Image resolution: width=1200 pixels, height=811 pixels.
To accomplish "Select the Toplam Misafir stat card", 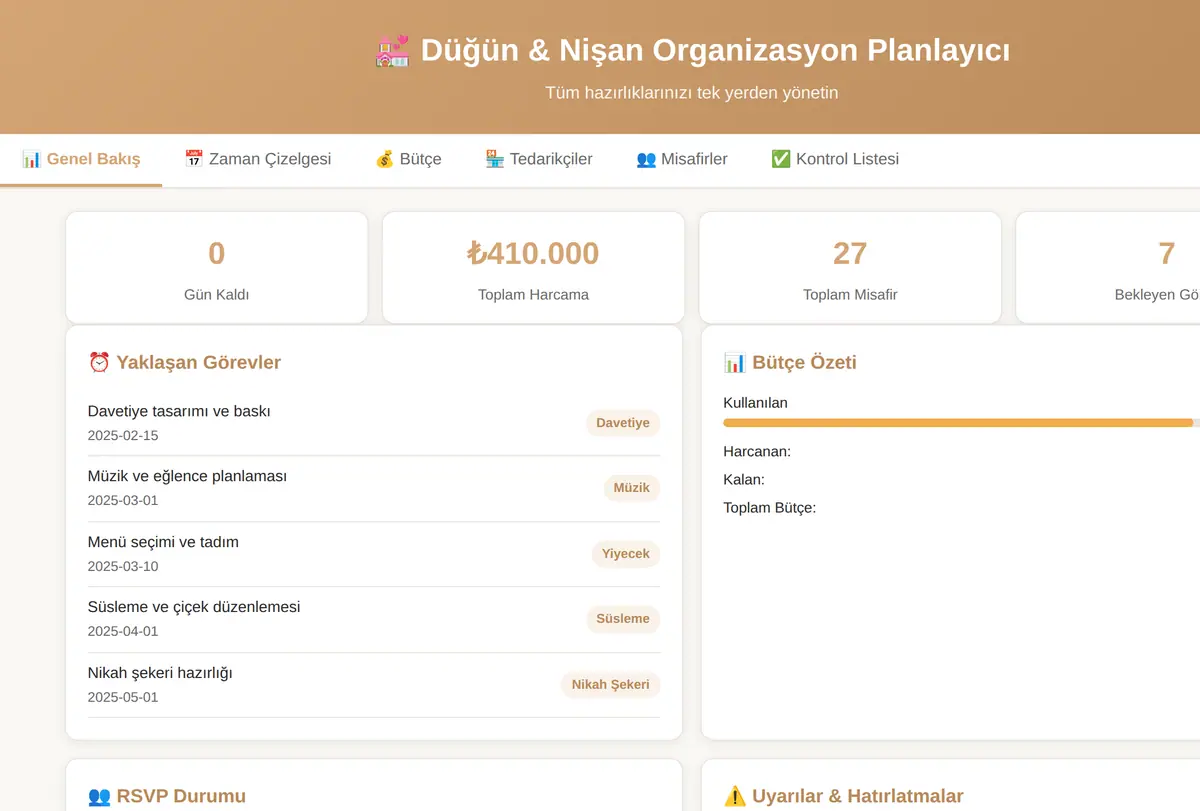I will (x=850, y=267).
